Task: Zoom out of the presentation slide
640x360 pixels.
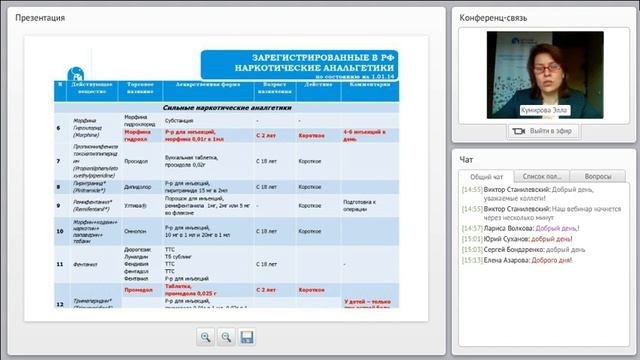Action: (x=226, y=337)
